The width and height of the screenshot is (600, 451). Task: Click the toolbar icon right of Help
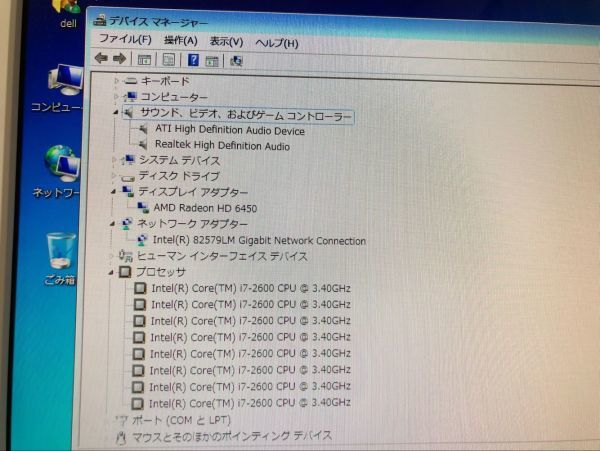point(212,61)
